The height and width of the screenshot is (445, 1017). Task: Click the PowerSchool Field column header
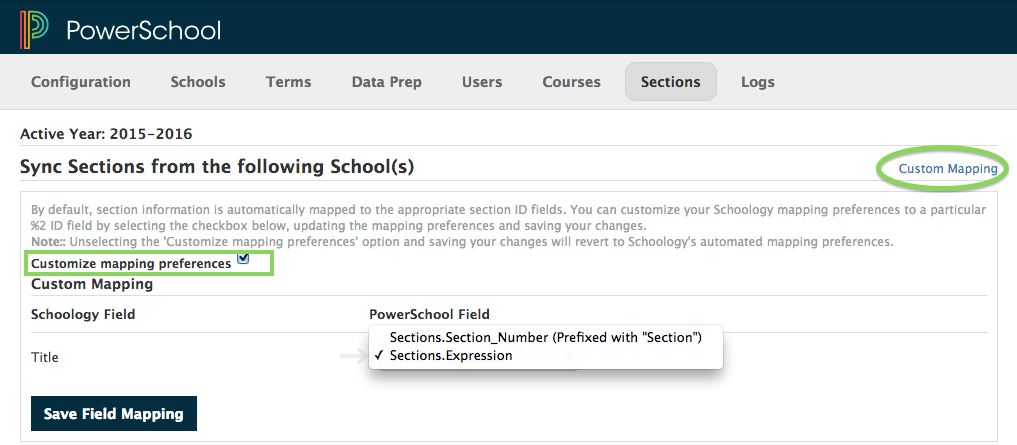[429, 314]
